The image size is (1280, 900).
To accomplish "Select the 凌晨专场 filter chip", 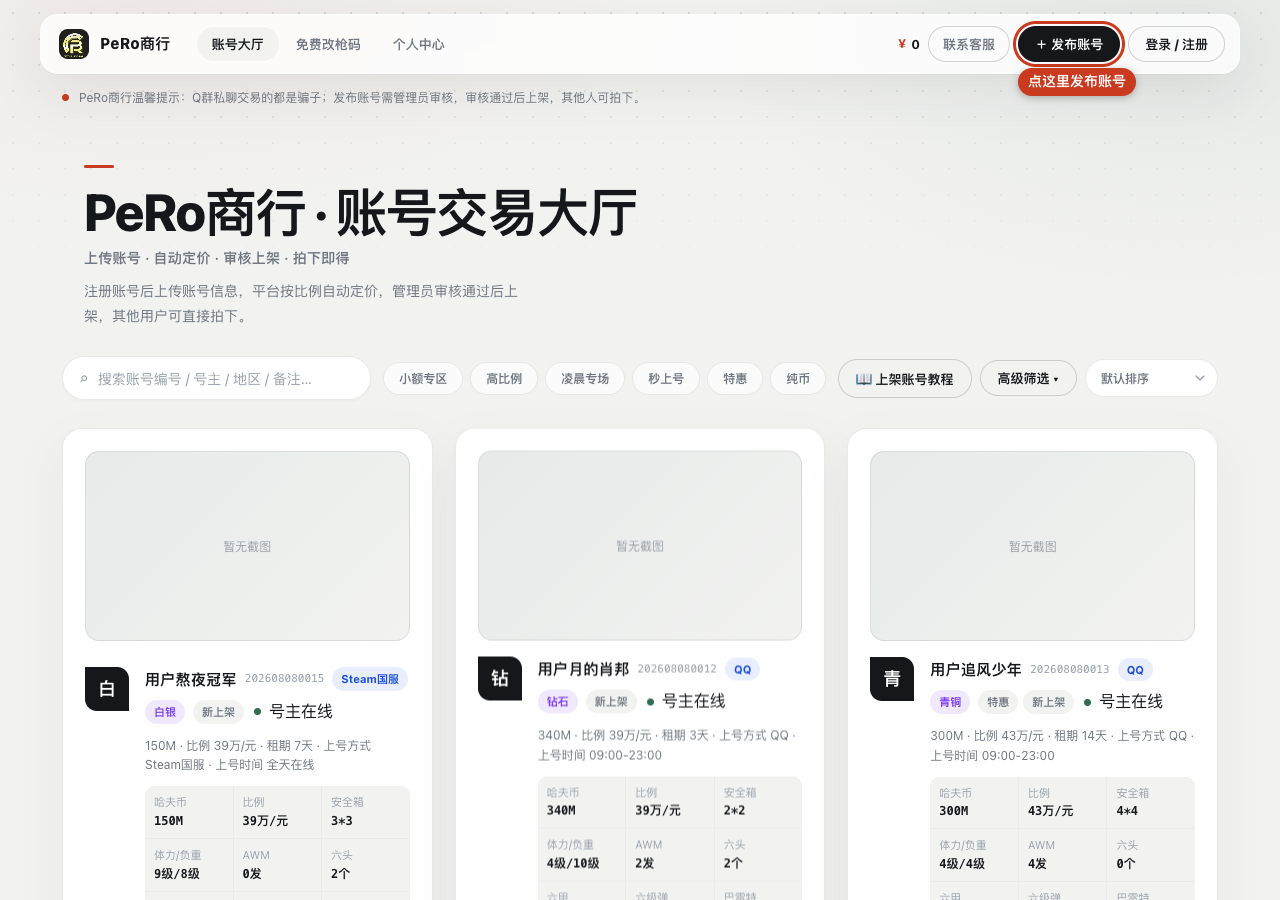I will [585, 379].
